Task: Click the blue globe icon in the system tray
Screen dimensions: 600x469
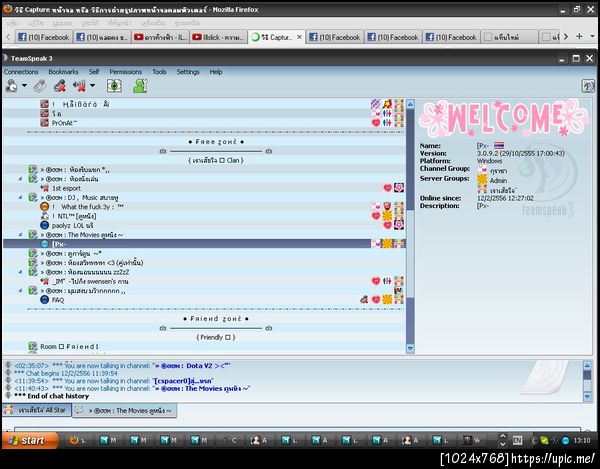Action: tap(566, 441)
